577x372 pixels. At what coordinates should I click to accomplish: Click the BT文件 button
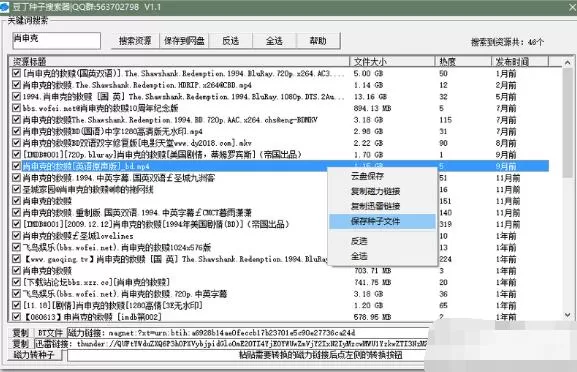pos(50,333)
